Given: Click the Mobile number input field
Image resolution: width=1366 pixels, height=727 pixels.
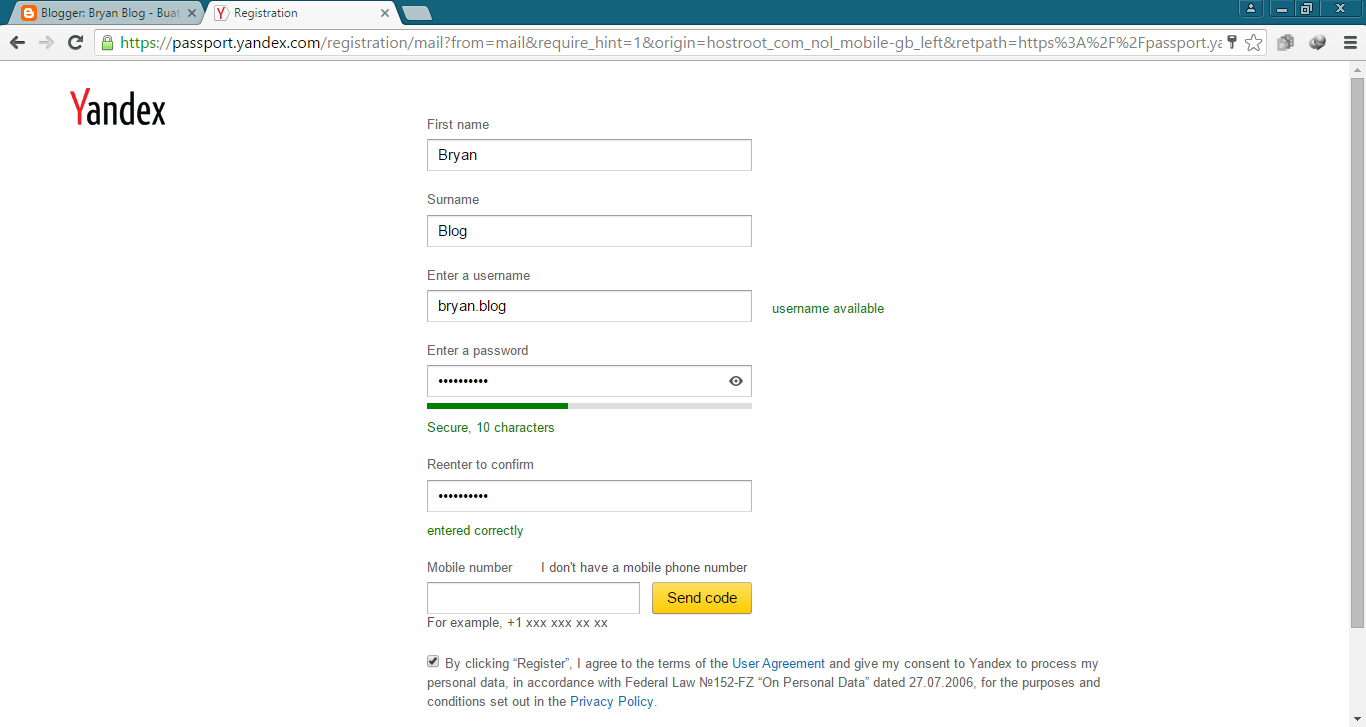Looking at the screenshot, I should click(533, 598).
